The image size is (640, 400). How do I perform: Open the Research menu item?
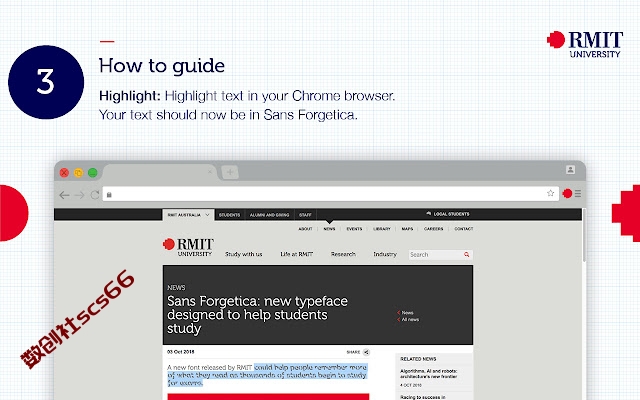coord(343,254)
